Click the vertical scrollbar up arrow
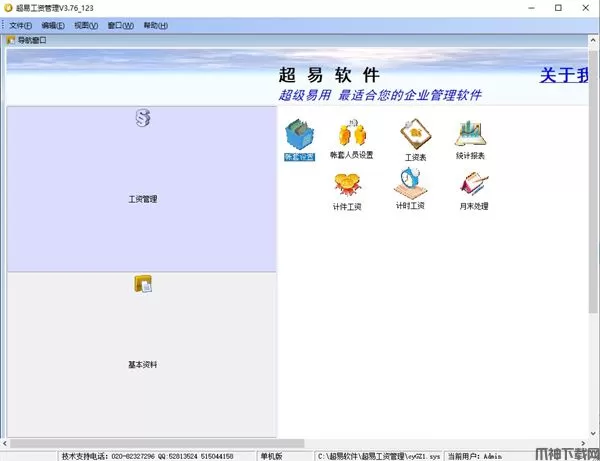The height and width of the screenshot is (461, 600). [x=593, y=40]
